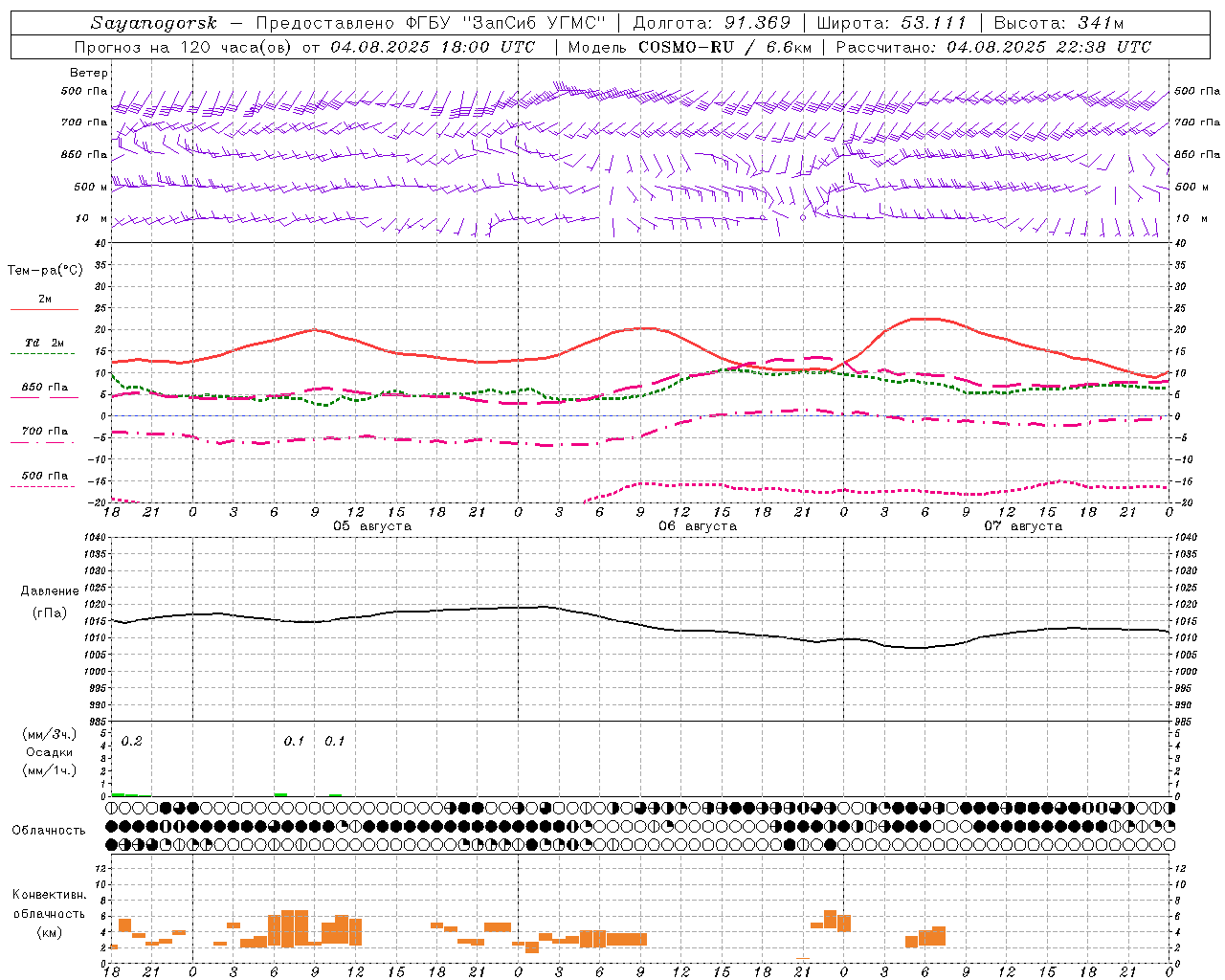Click the green dashed Td legend line

pos(42,354)
